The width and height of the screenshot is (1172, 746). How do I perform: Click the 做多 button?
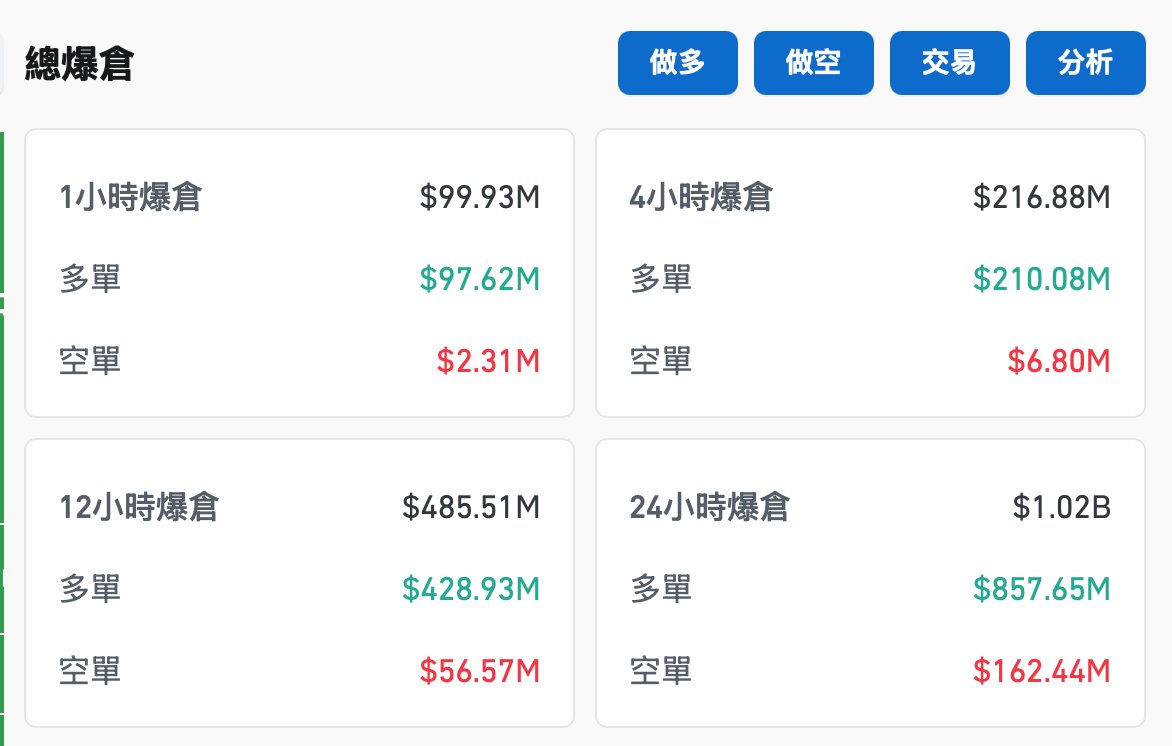click(x=677, y=63)
